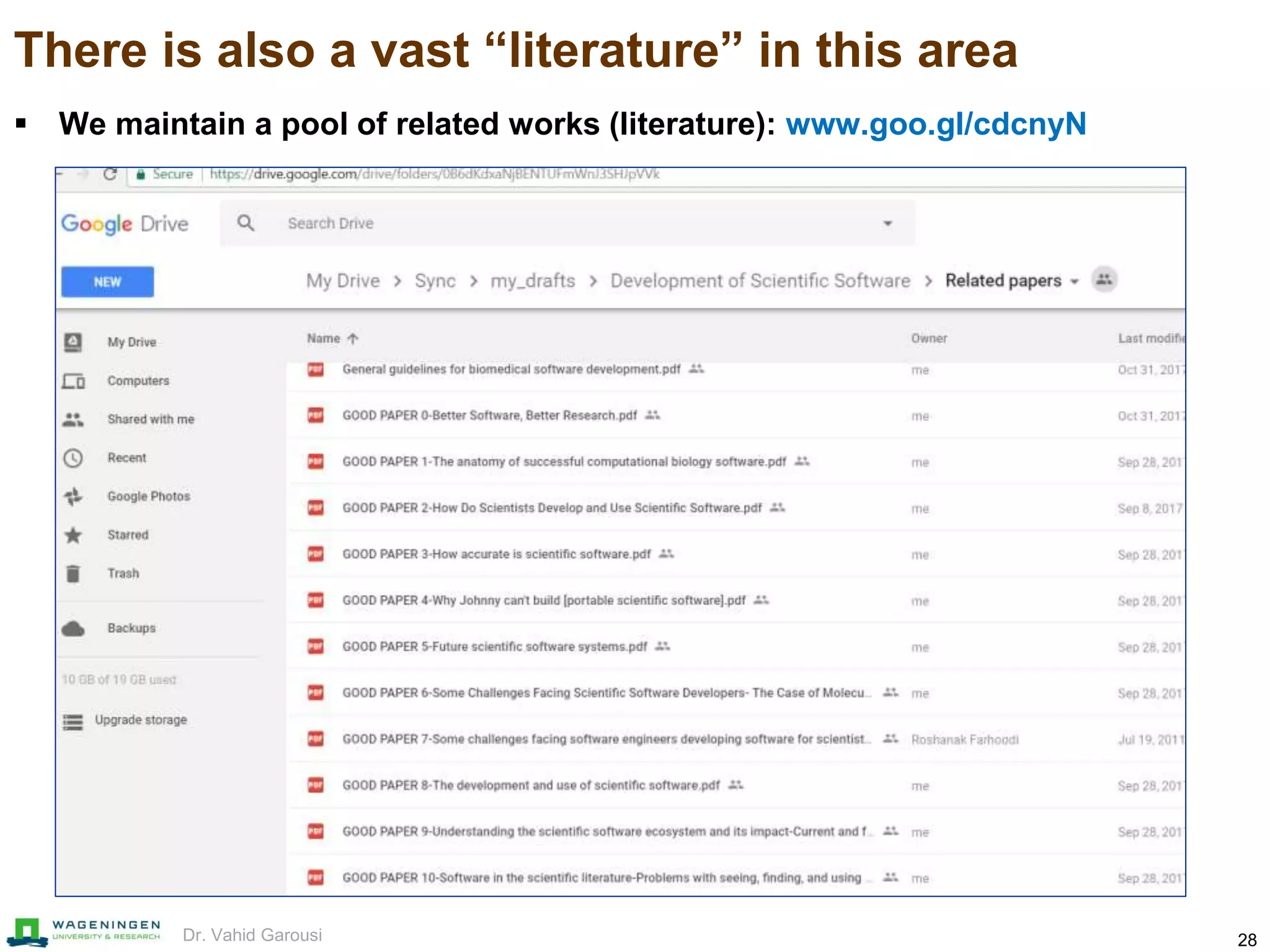Click the Recent clock icon
This screenshot has height=952, width=1270.
coord(73,458)
